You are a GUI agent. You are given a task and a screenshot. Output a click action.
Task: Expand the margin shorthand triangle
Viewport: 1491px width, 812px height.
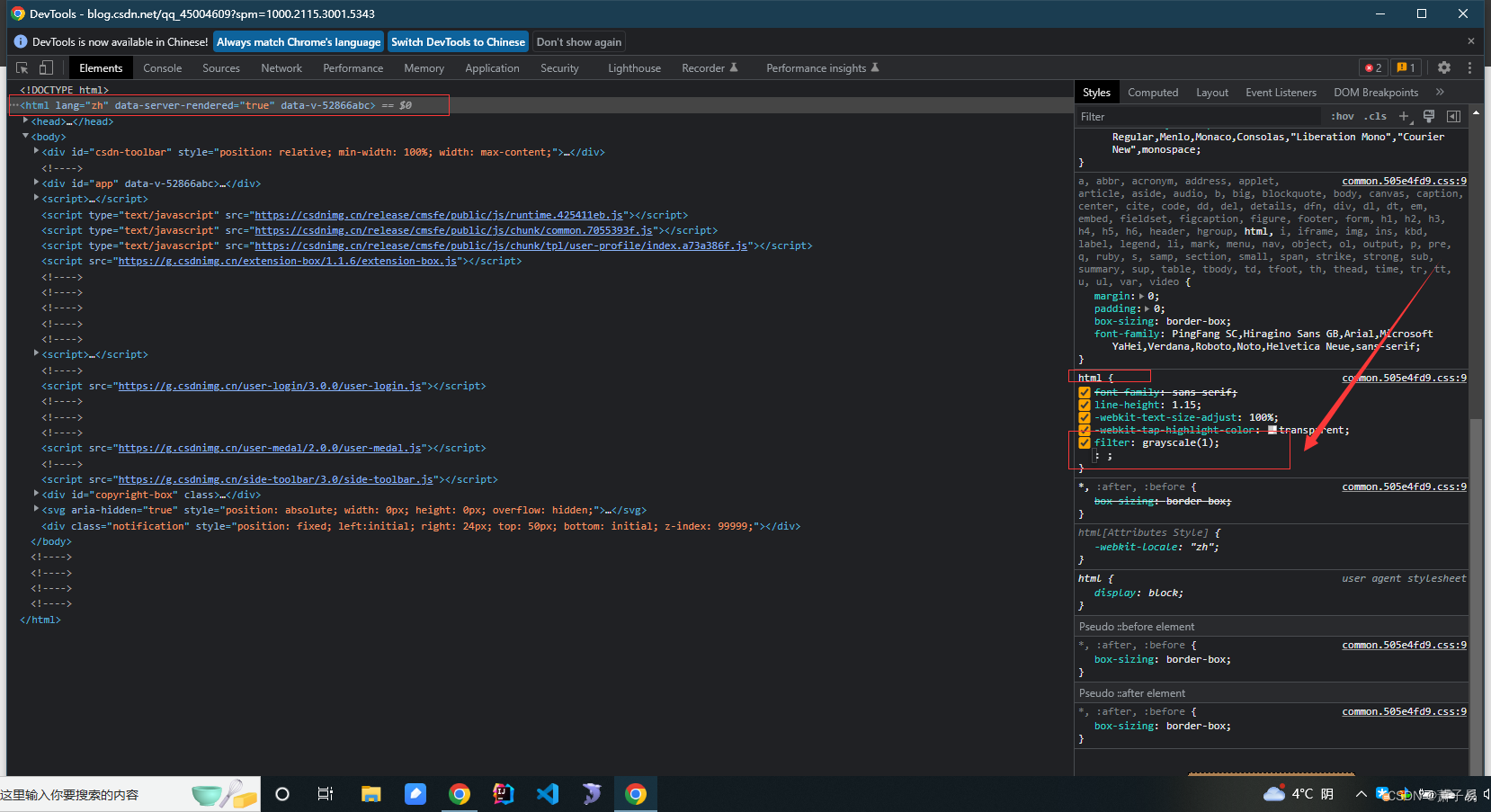(x=1142, y=296)
